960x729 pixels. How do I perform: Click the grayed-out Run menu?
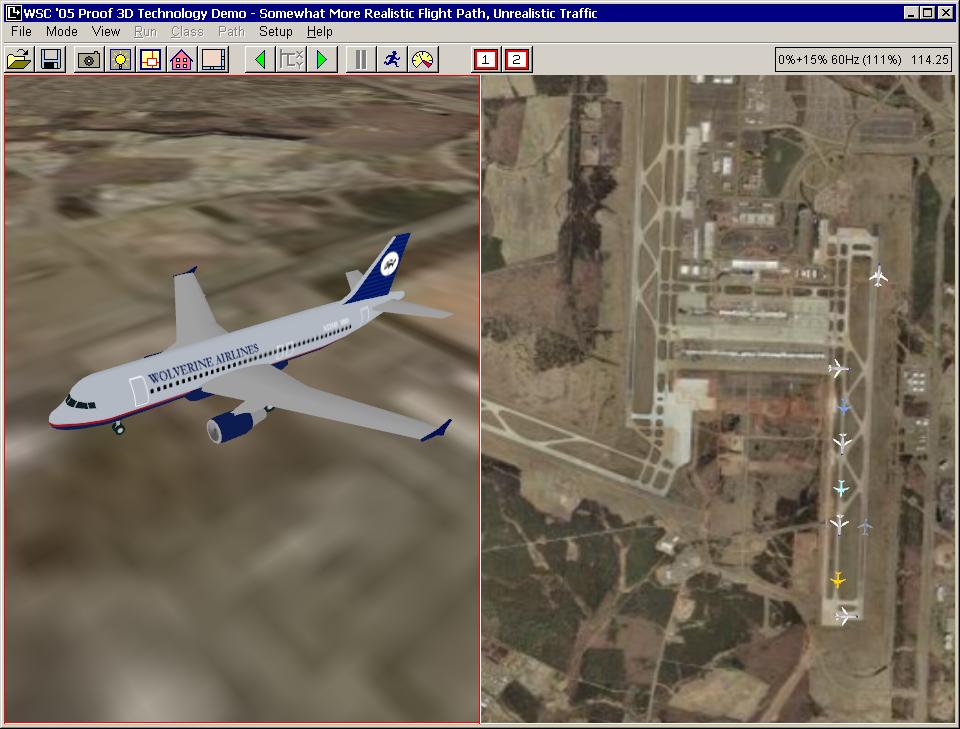click(146, 32)
